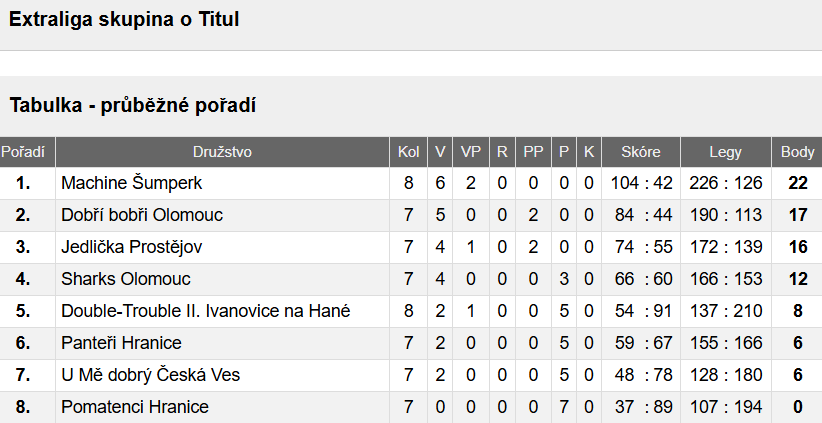
Task: Sort by the Skóre column header
Action: tap(641, 152)
